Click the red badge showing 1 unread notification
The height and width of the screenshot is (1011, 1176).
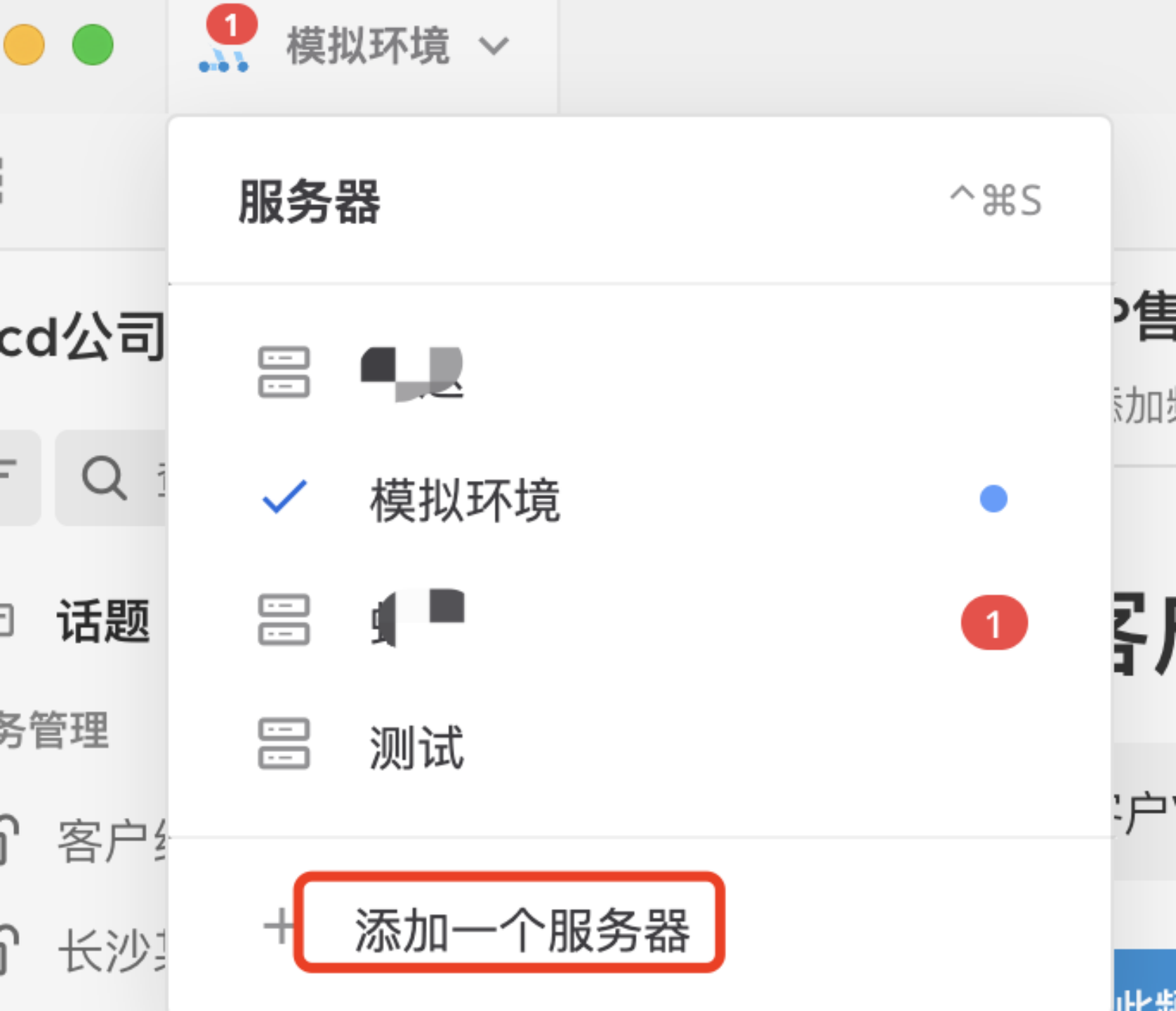click(994, 623)
